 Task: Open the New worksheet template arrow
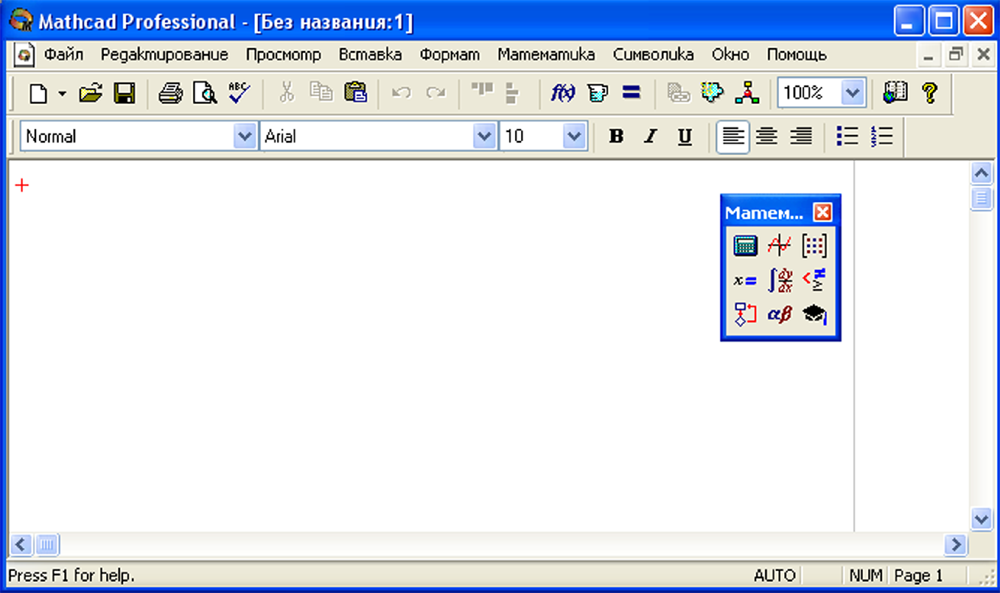point(62,94)
